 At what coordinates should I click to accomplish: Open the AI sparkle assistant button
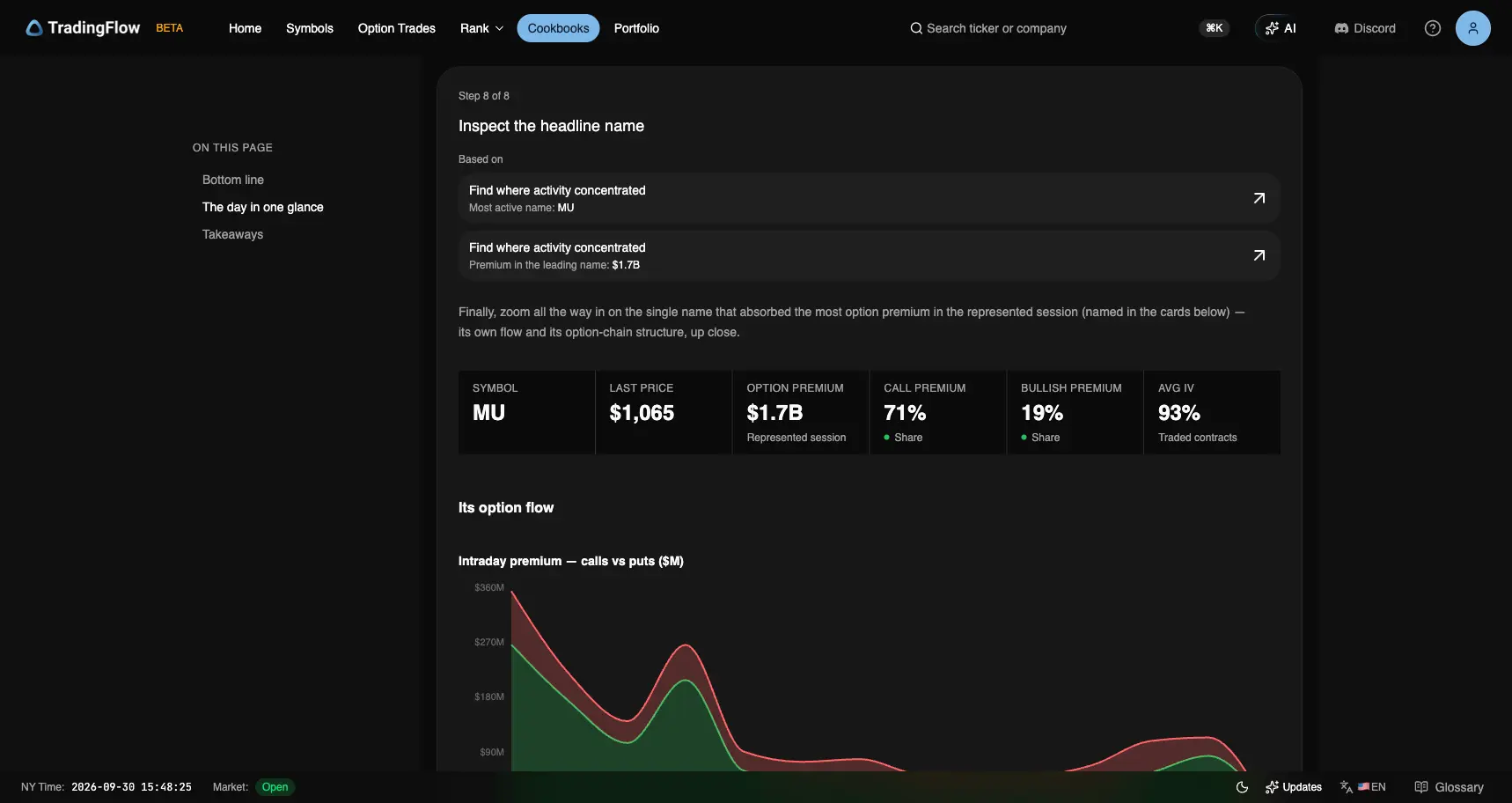pos(1281,28)
